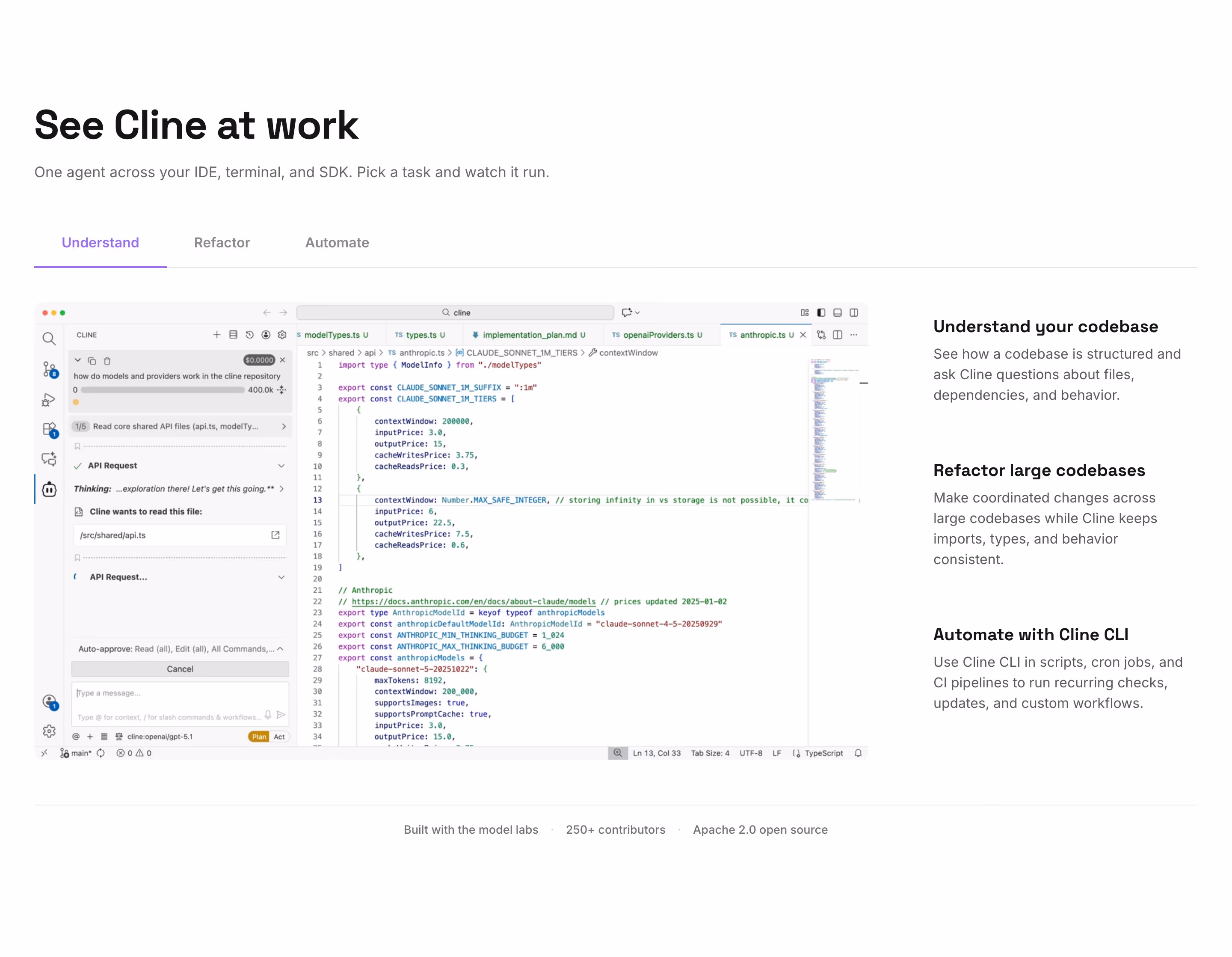Collapse the task header chevron

tap(77, 360)
